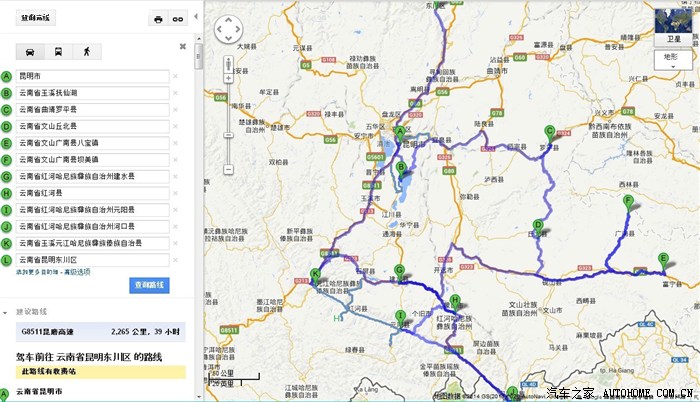Zoom out with the minus button
Screen dimensions: 700x402
pos(227,171)
